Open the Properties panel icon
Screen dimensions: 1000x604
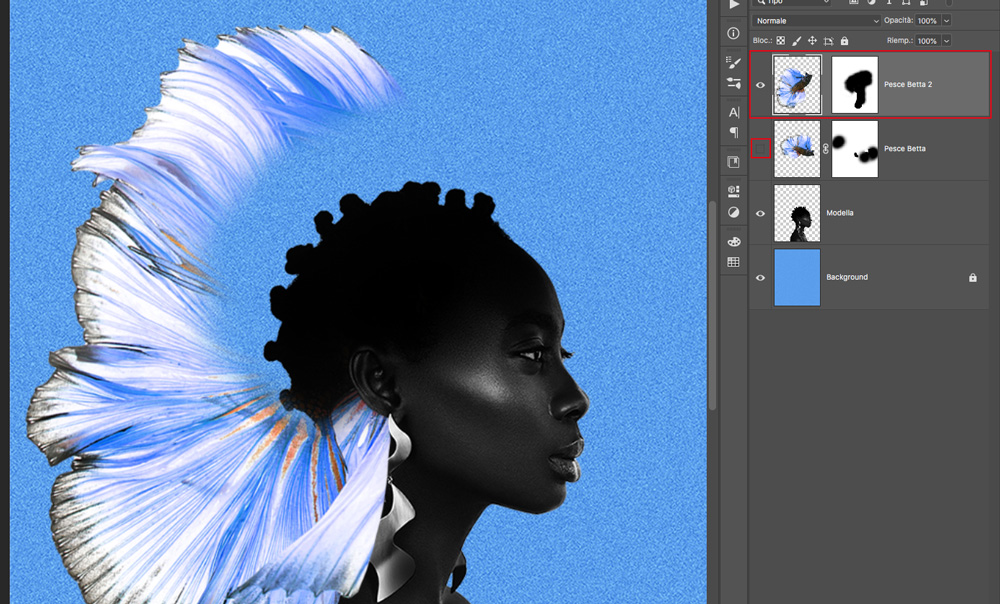point(734,191)
